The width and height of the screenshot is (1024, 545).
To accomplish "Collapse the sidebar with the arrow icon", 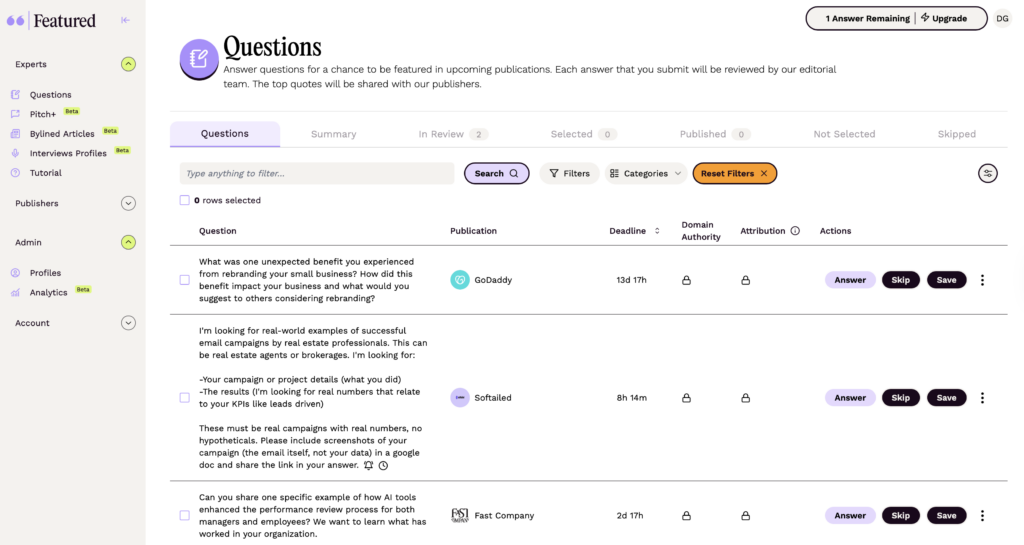I will tap(125, 20).
